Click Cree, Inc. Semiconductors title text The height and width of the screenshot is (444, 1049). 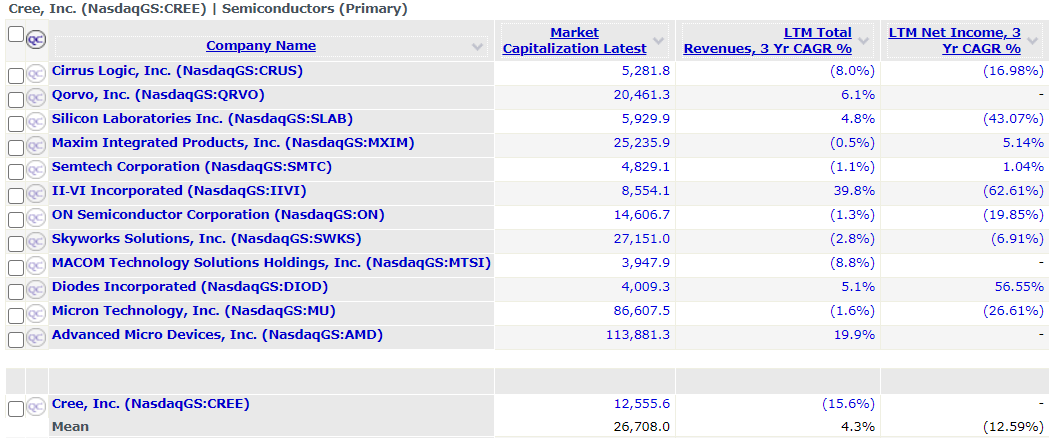tap(208, 9)
